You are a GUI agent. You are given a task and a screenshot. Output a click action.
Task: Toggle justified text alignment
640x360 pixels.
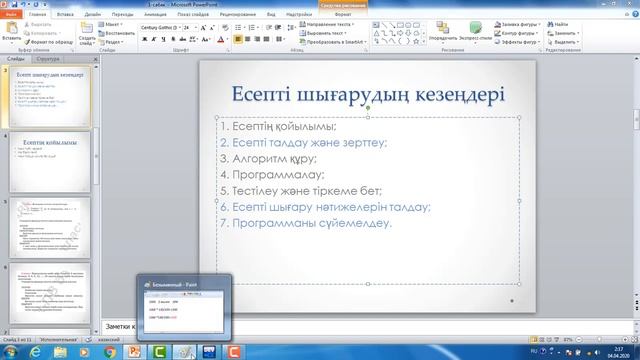[x=266, y=39]
